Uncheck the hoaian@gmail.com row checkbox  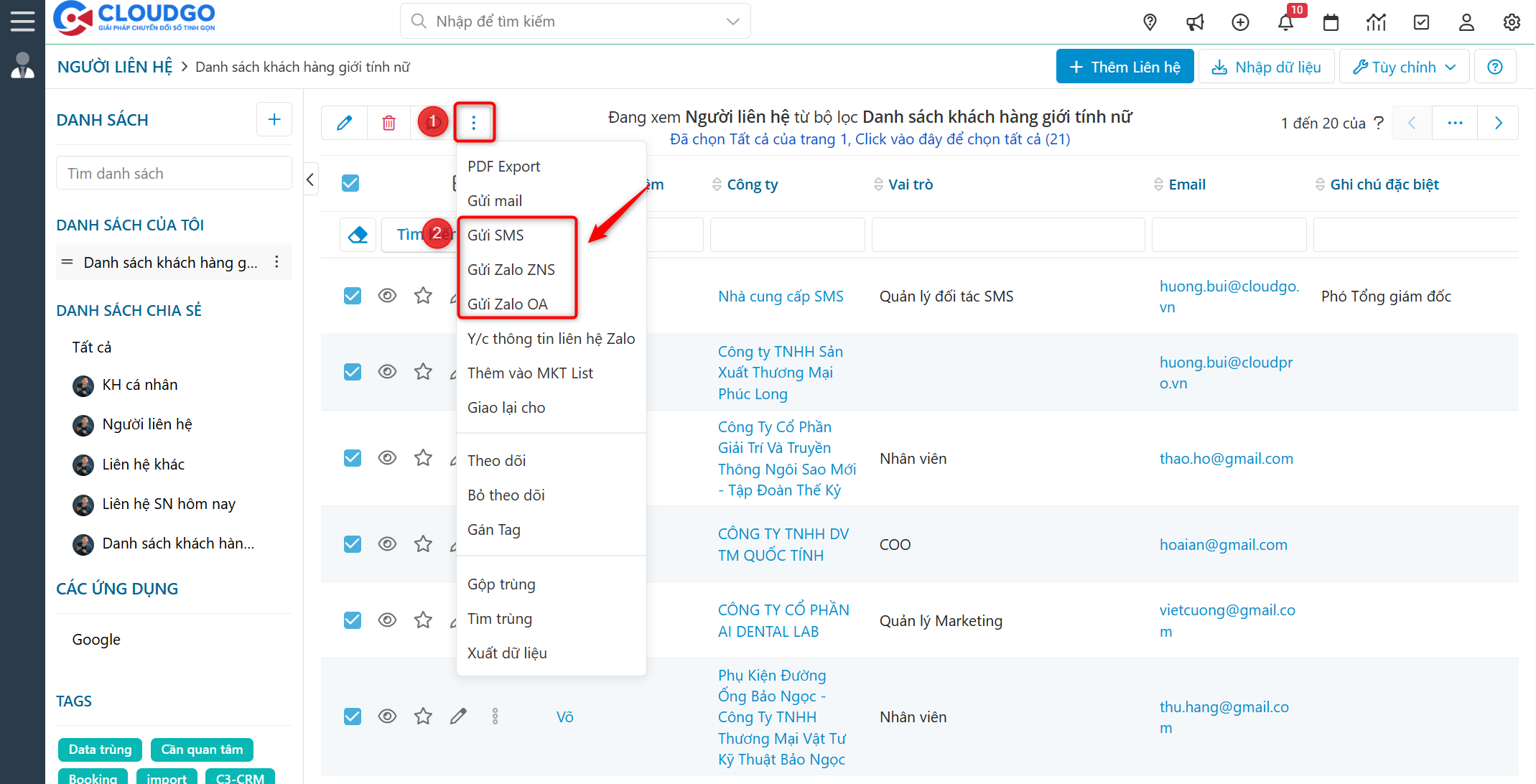353,544
